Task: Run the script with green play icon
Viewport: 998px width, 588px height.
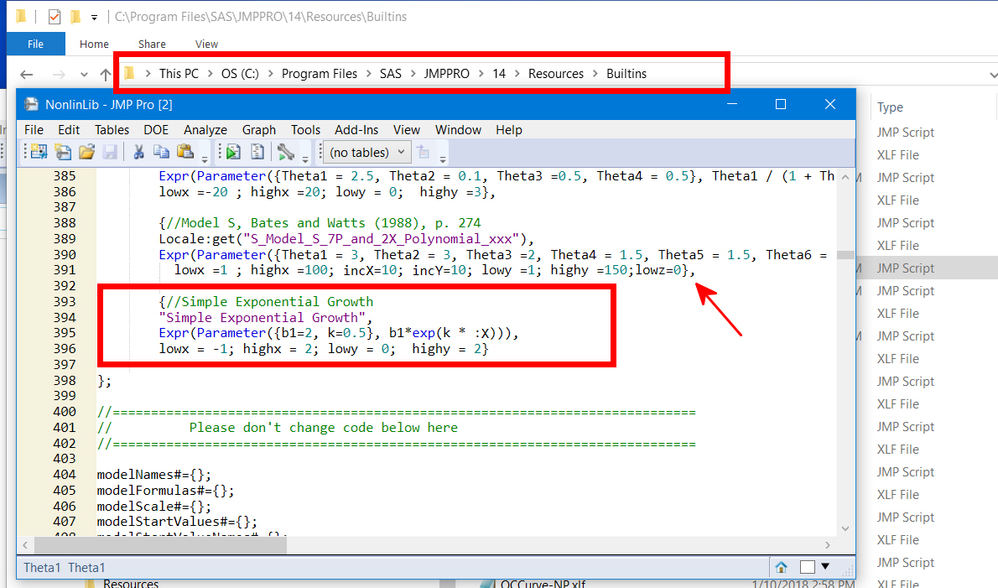Action: coord(234,152)
